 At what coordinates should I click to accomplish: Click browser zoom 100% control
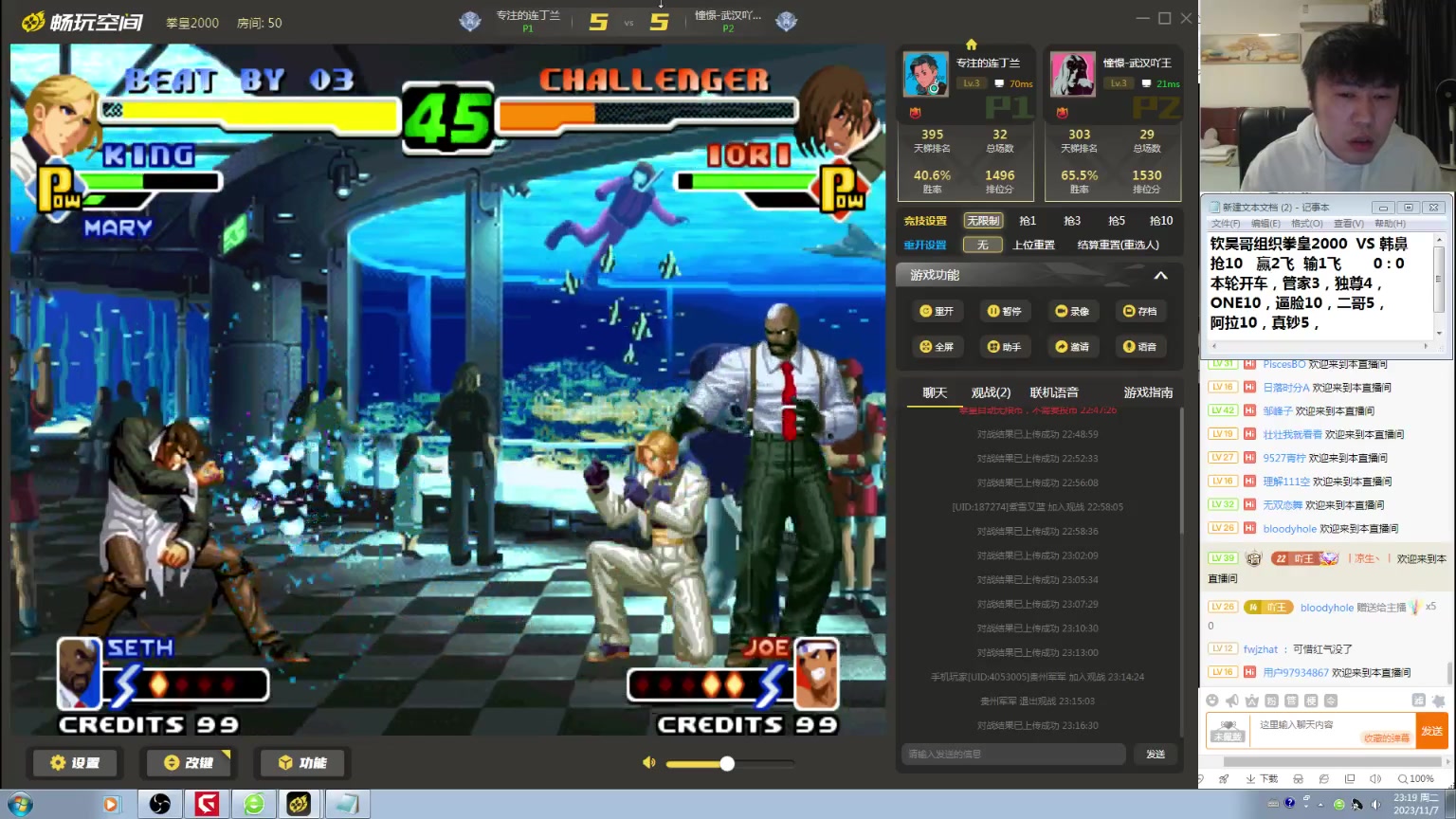1416,779
